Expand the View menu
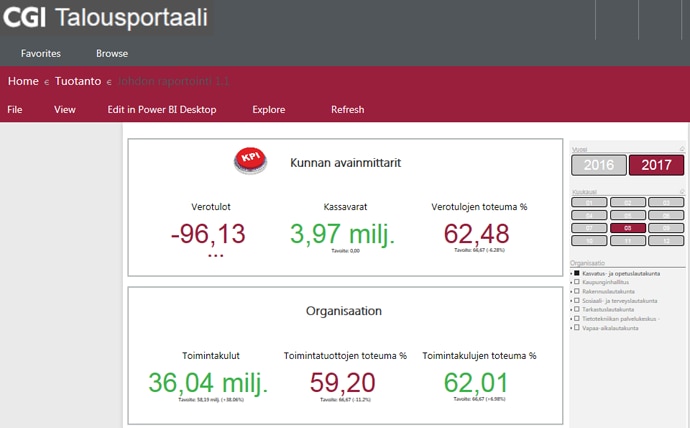Viewport: 690px width, 428px height. [65, 110]
